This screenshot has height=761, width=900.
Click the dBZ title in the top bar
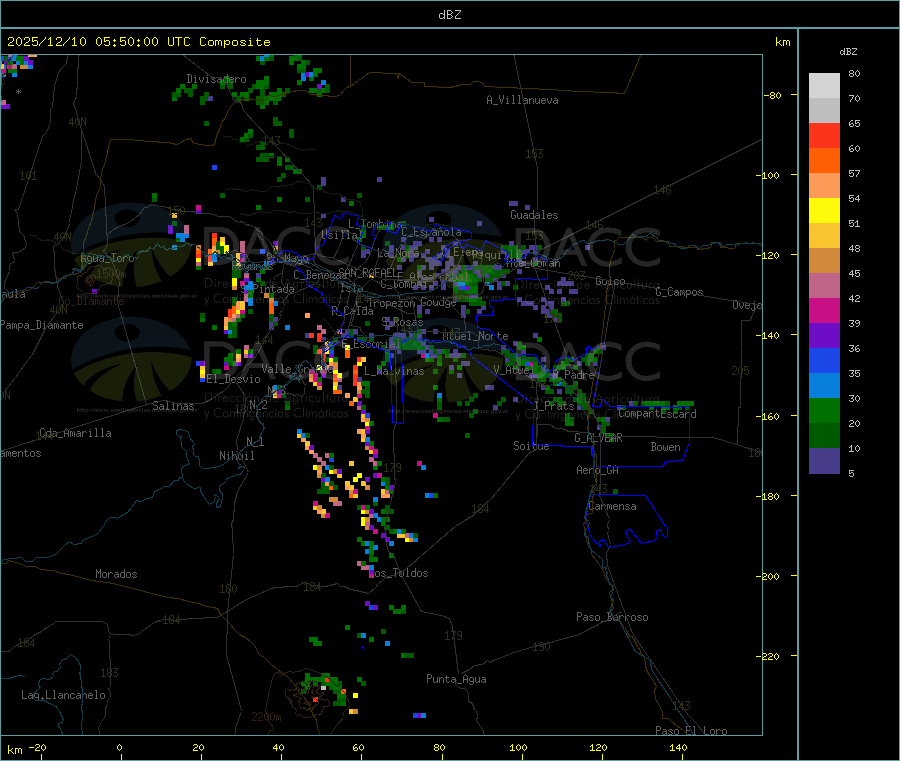[x=449, y=15]
